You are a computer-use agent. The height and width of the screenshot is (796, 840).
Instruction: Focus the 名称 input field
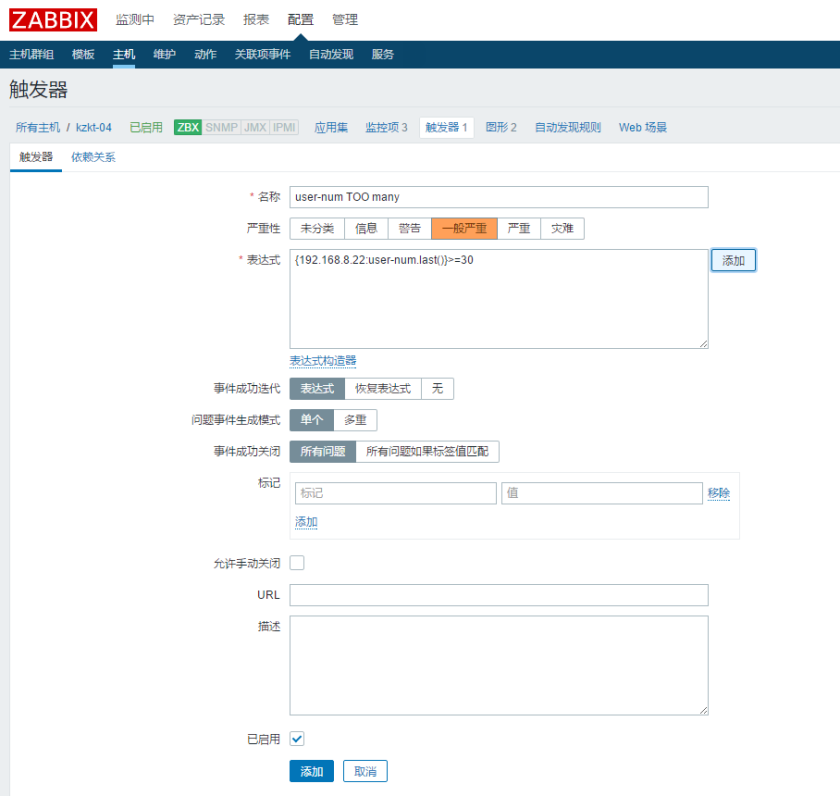(x=499, y=197)
